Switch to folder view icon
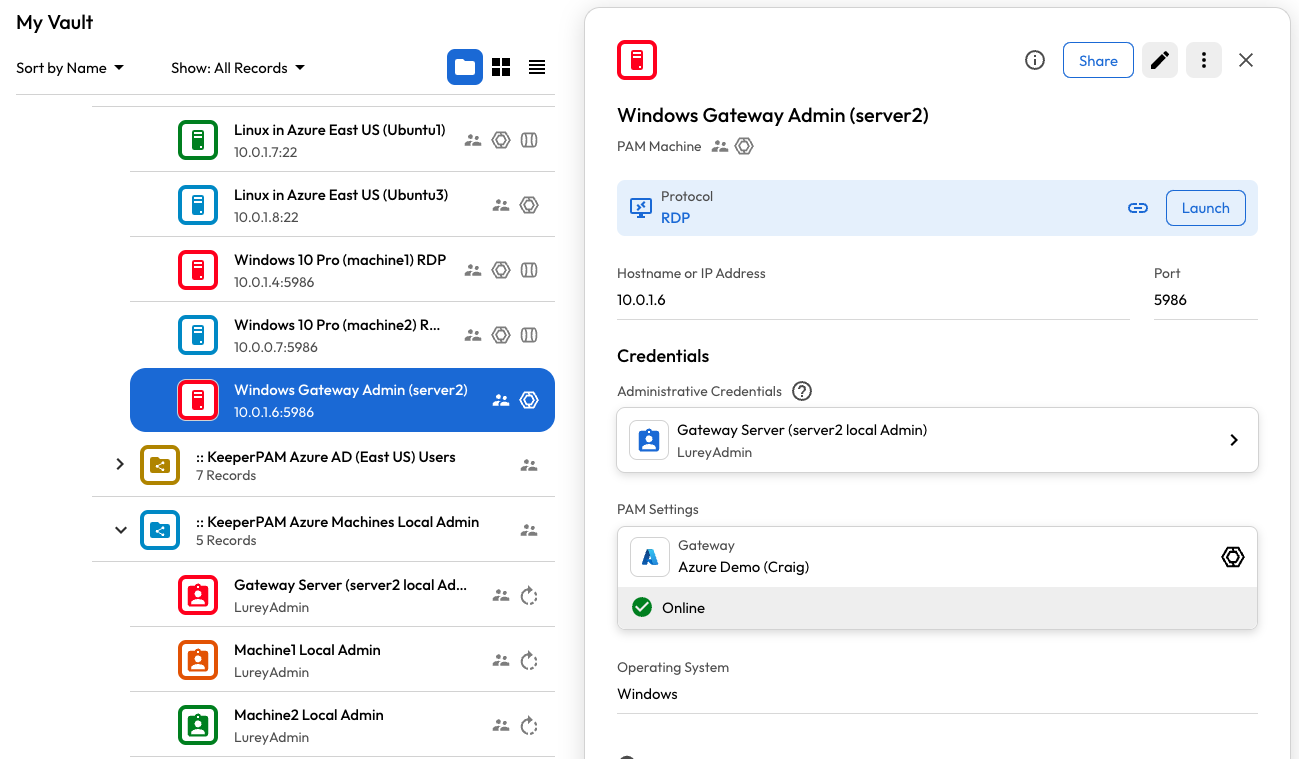 (465, 67)
